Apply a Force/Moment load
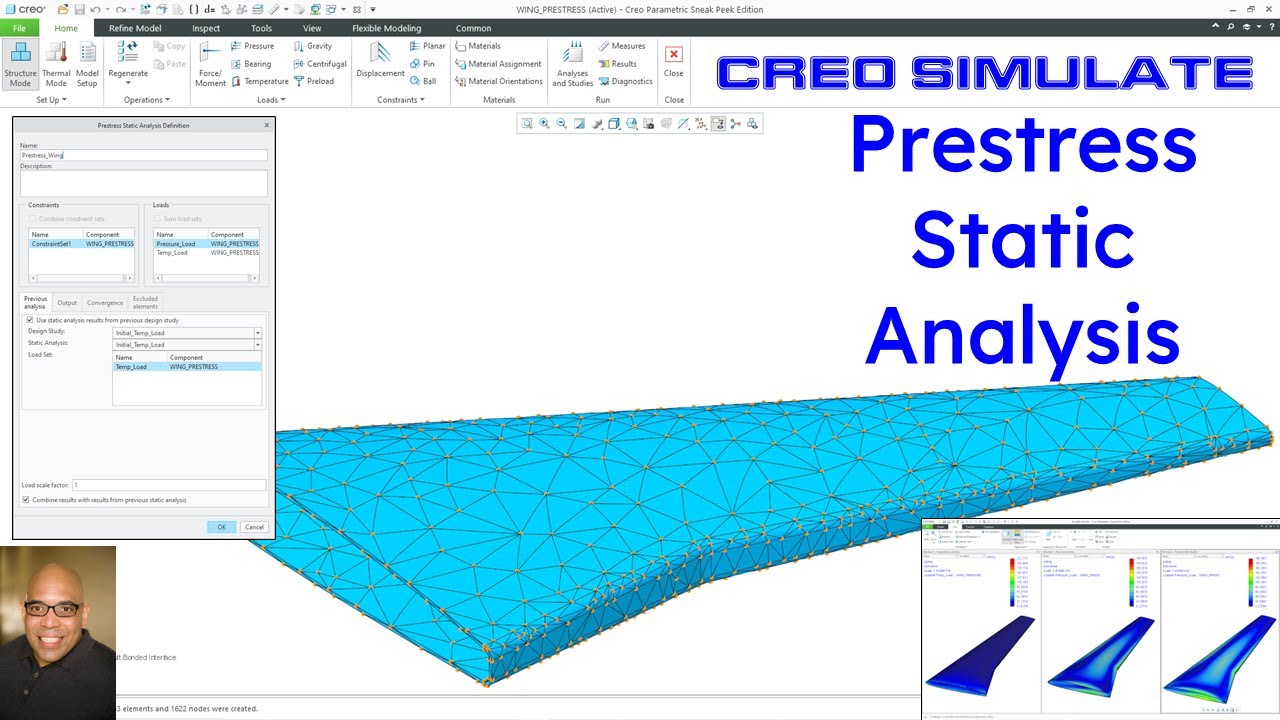 (210, 64)
